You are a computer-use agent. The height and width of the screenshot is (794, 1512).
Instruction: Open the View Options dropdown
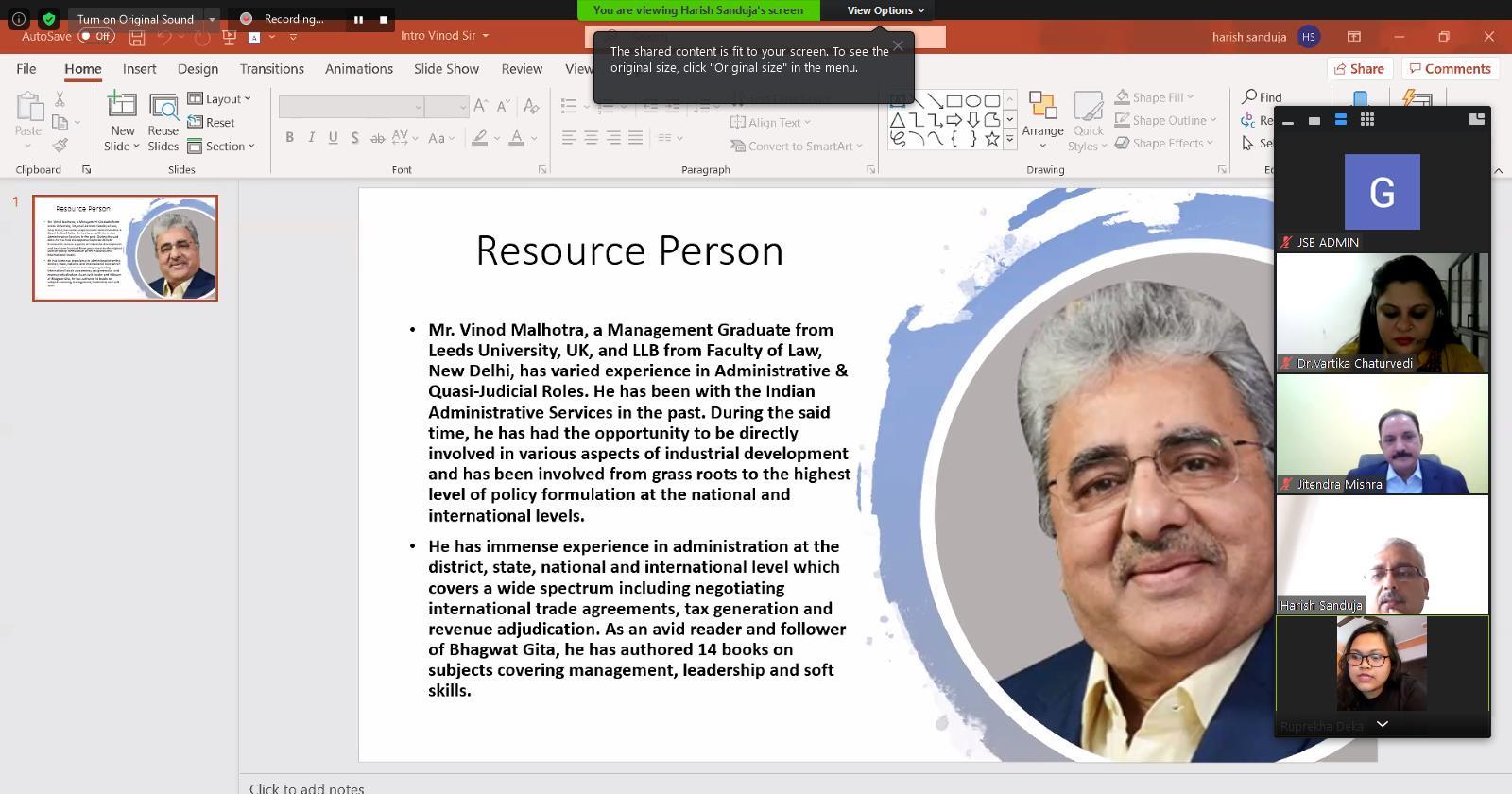[885, 10]
